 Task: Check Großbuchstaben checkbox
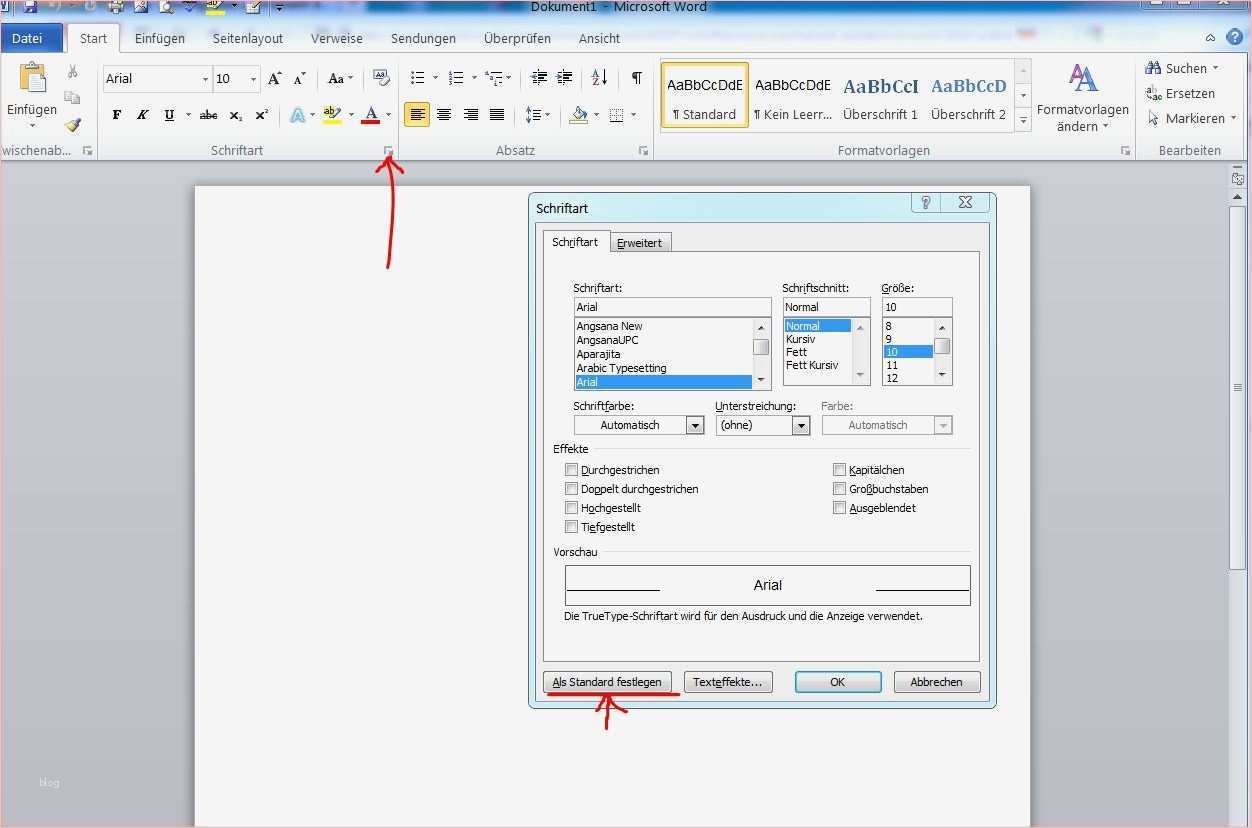pos(840,489)
